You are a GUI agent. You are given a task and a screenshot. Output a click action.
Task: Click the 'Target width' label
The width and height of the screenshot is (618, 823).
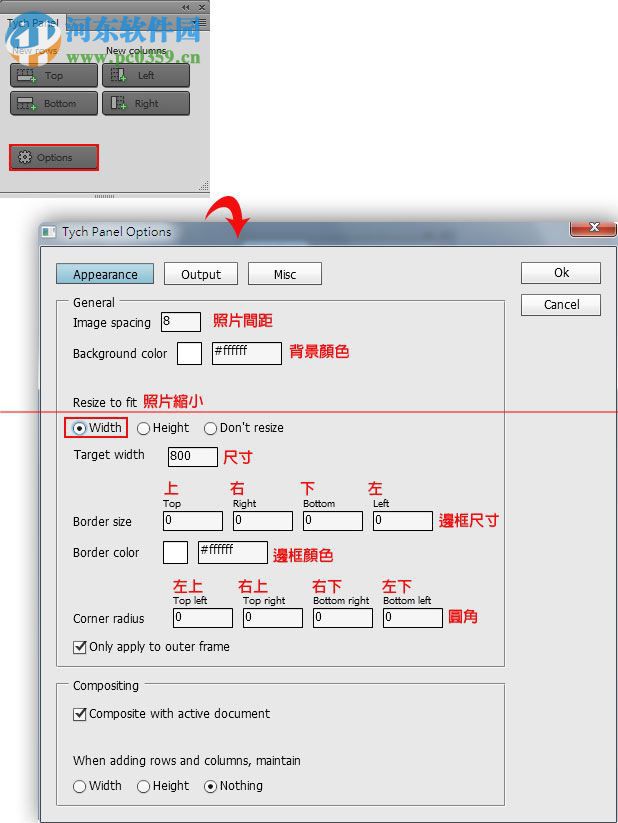pos(109,455)
